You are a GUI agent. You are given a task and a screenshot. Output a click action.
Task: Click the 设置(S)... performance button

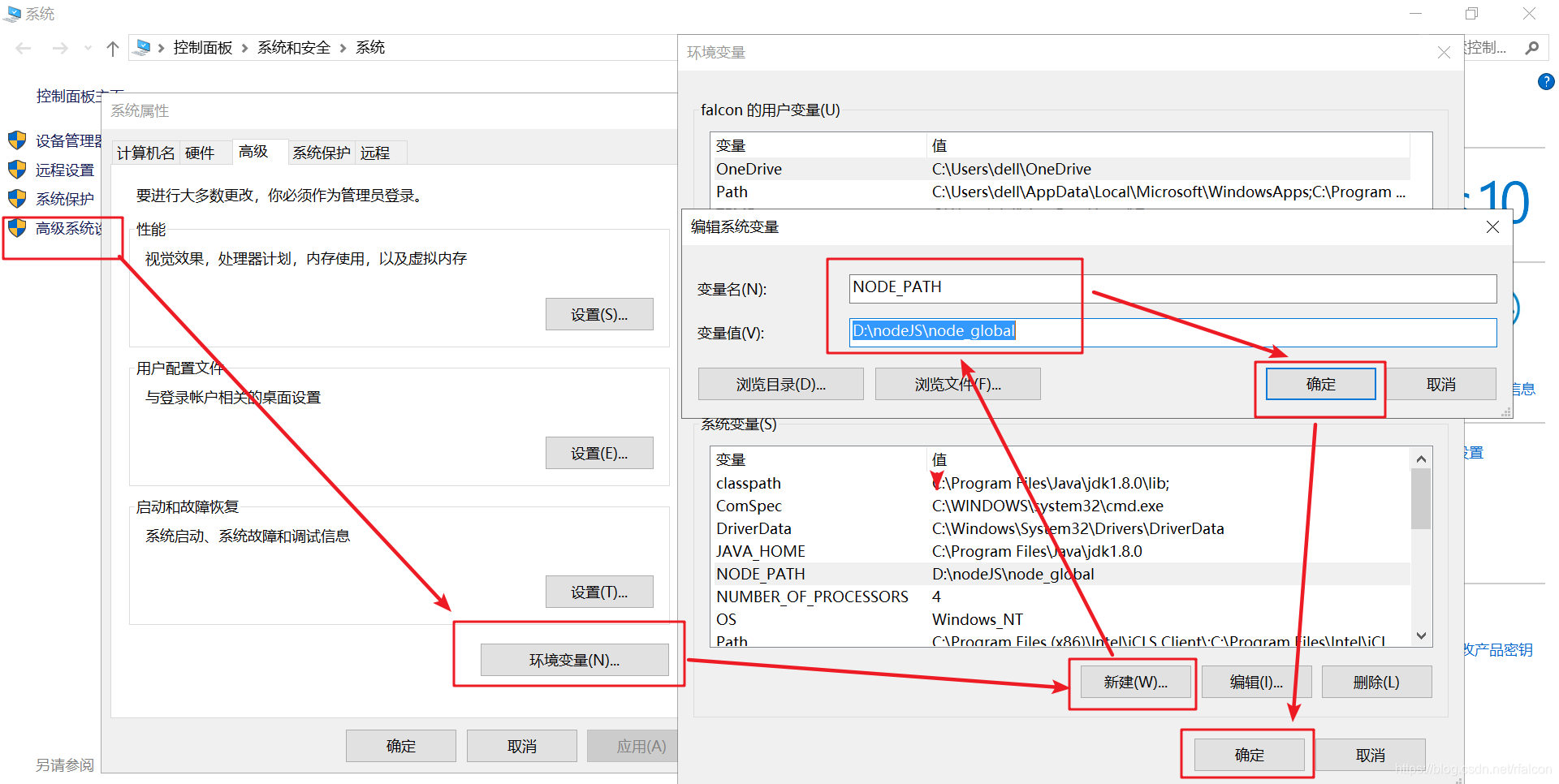(x=599, y=314)
